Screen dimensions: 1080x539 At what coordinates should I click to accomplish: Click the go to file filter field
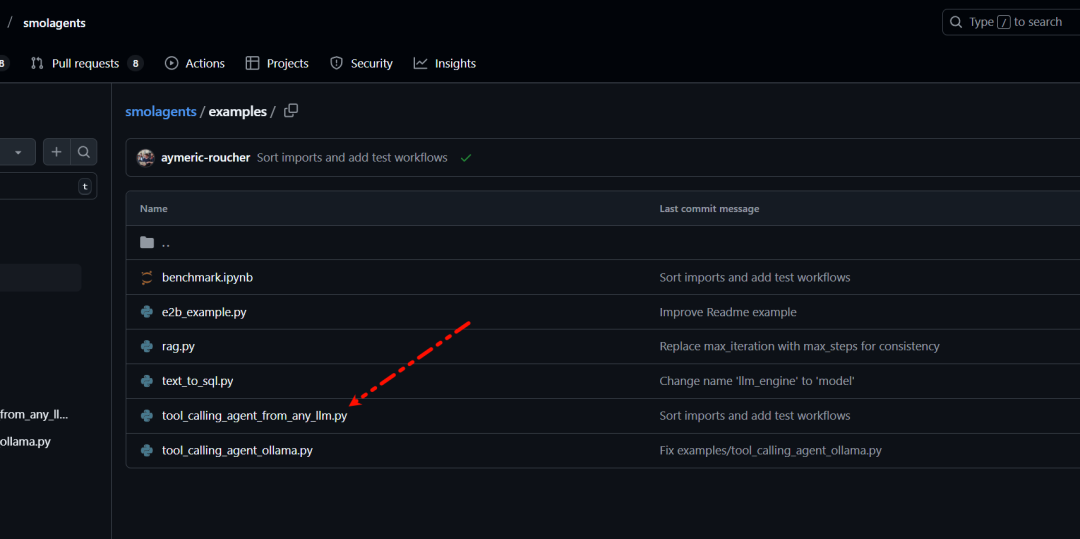click(x=48, y=186)
